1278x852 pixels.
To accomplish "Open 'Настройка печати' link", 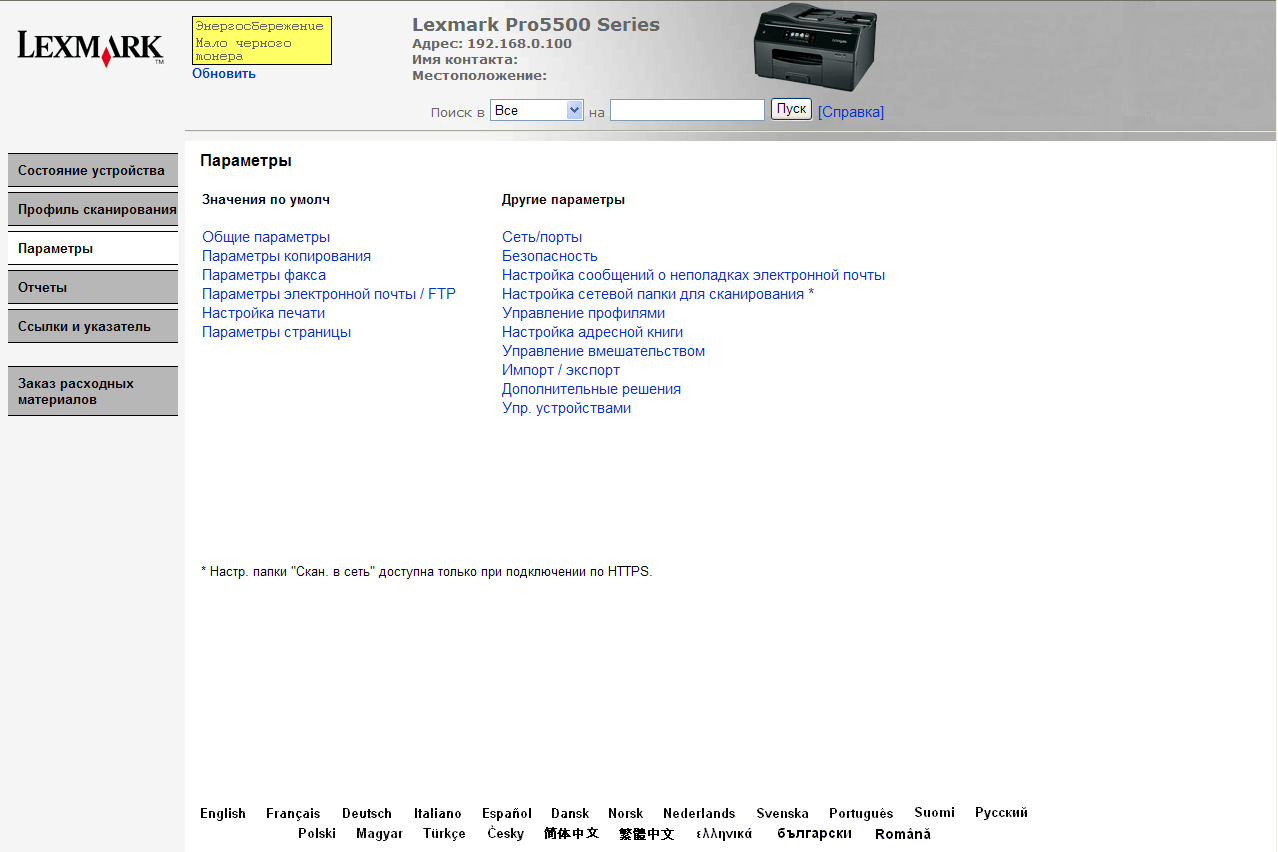I will (263, 313).
